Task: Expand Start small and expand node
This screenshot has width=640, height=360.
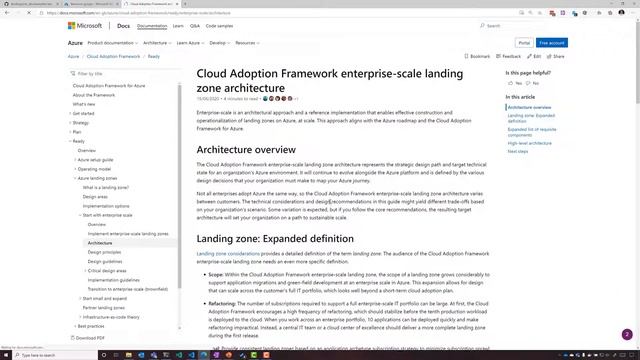Action: (x=80, y=299)
